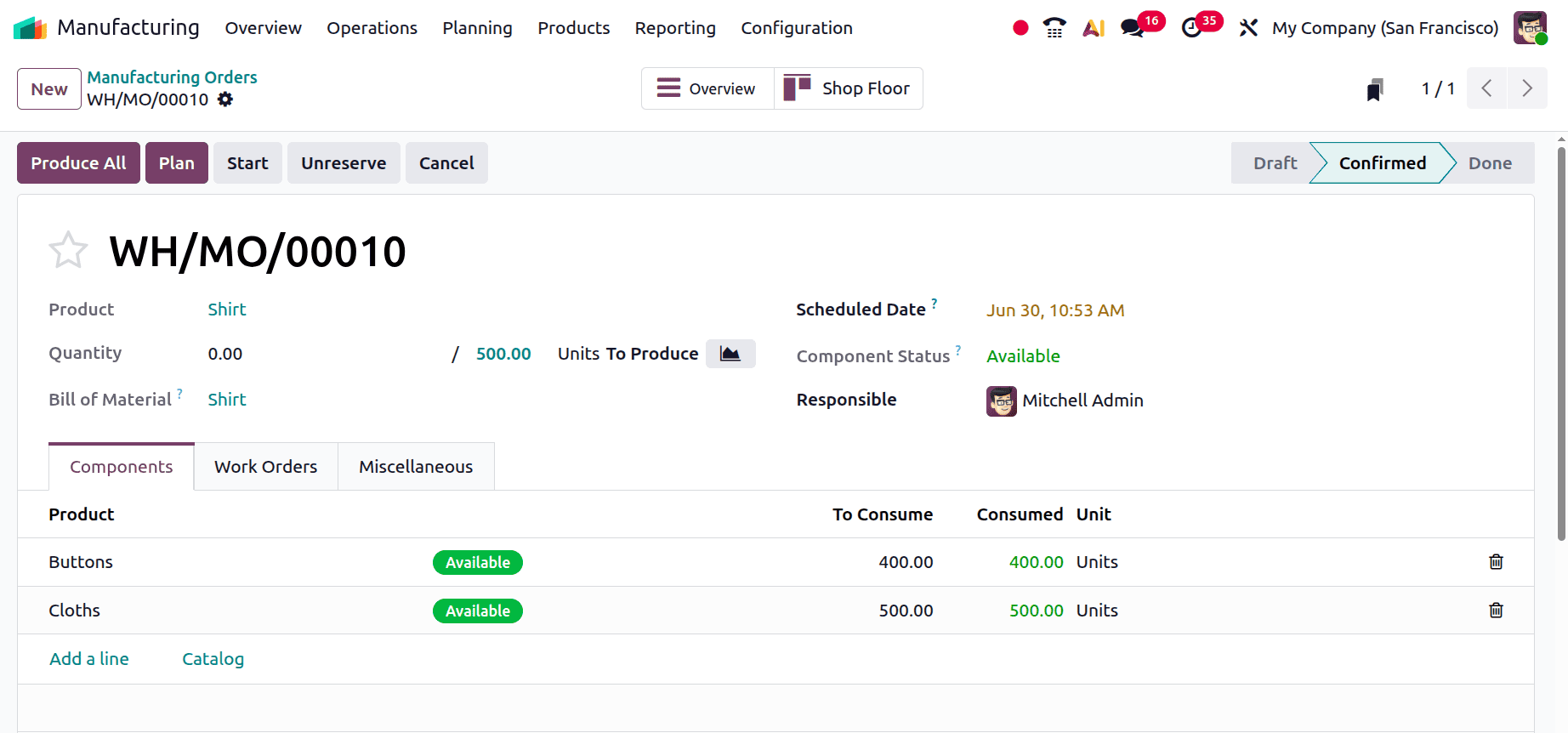
Task: Switch to the Components tab
Action: point(122,466)
